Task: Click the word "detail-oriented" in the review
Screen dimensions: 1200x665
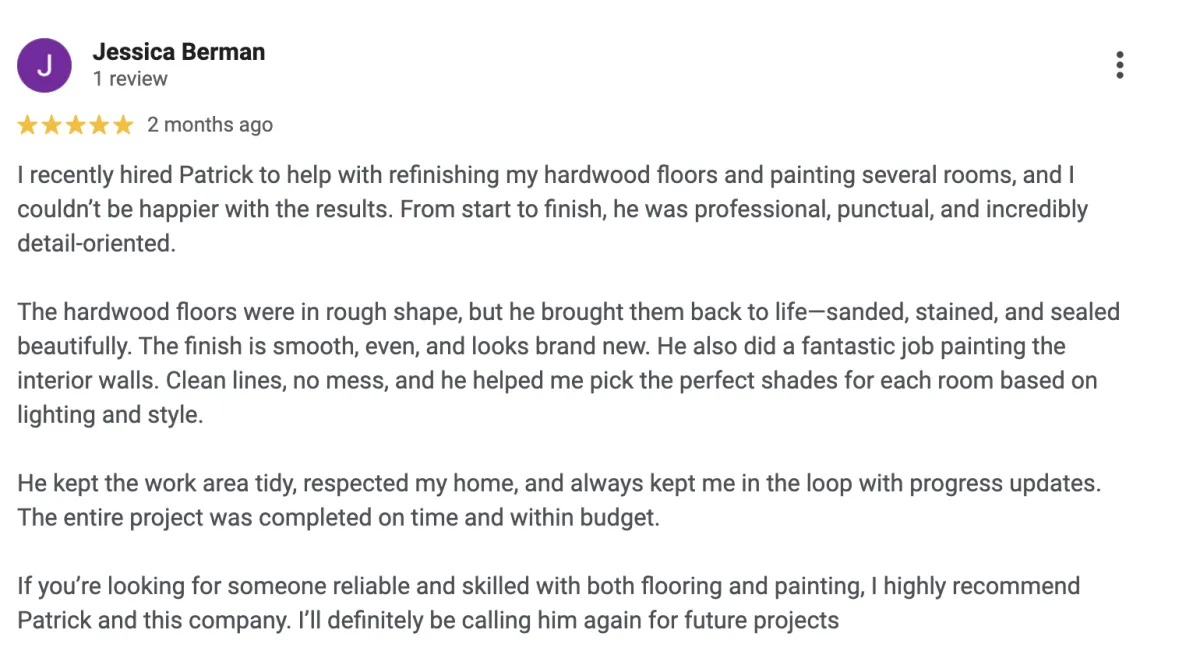Action: coord(95,244)
